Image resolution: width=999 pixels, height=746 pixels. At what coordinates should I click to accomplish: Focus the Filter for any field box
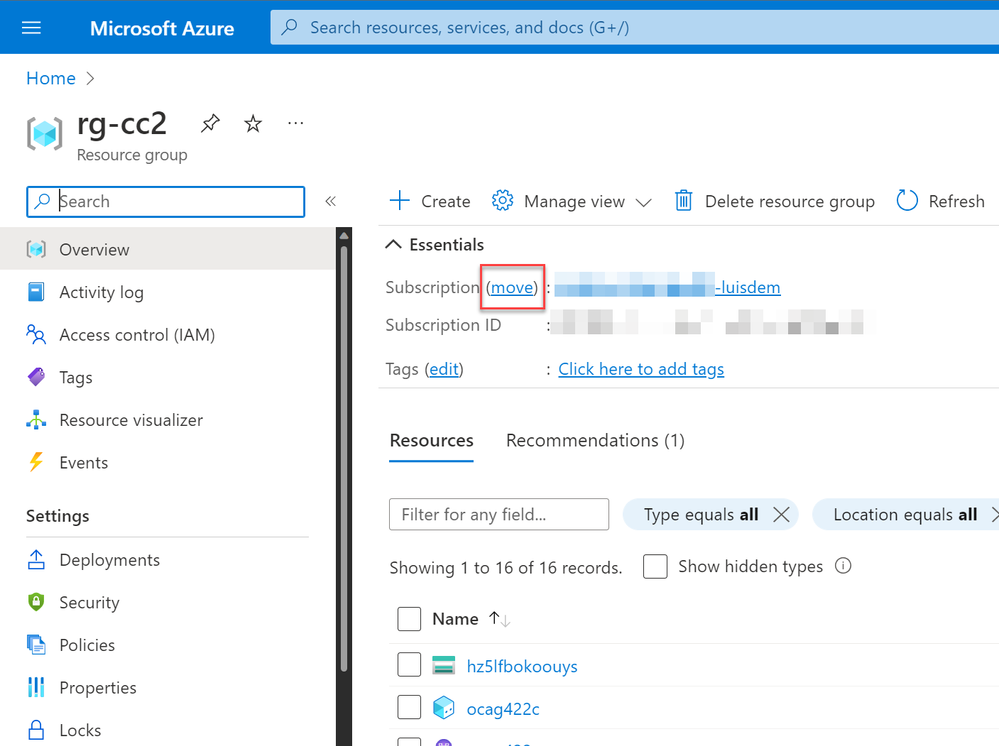point(499,514)
